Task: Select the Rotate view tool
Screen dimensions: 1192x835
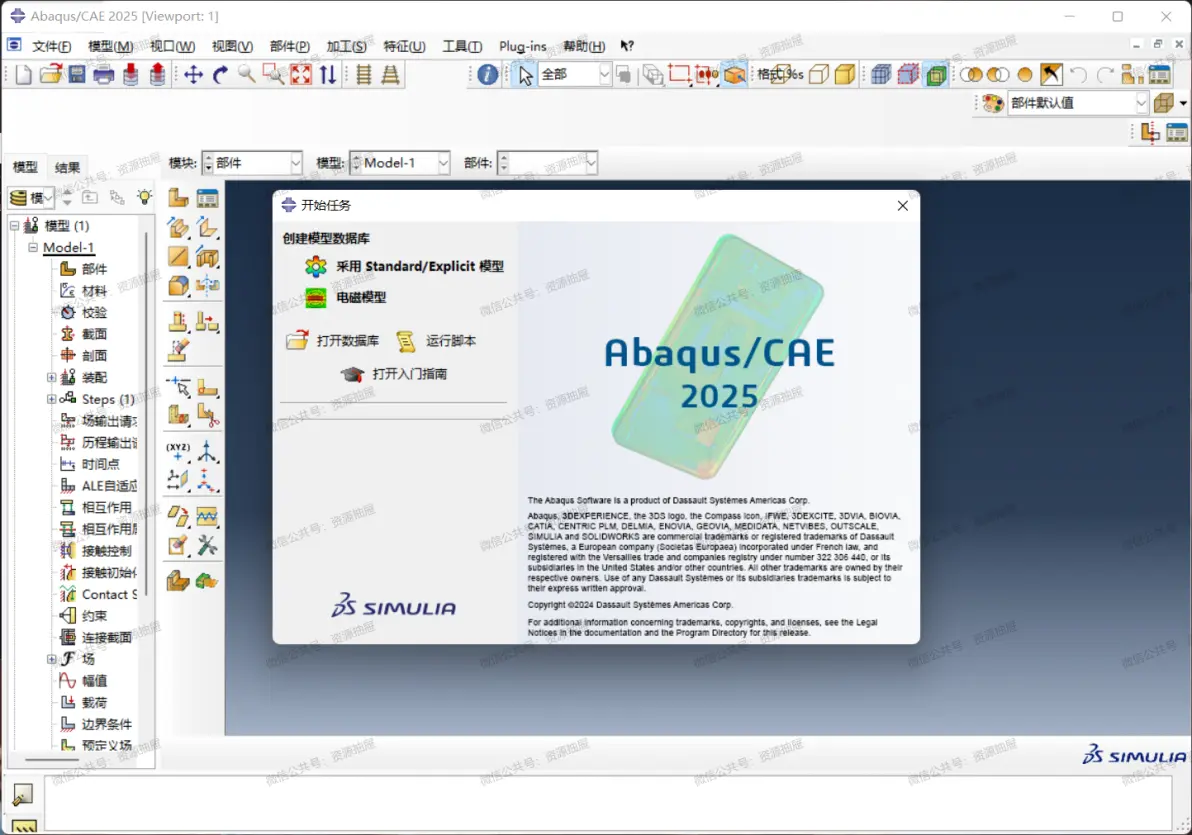Action: click(x=220, y=75)
